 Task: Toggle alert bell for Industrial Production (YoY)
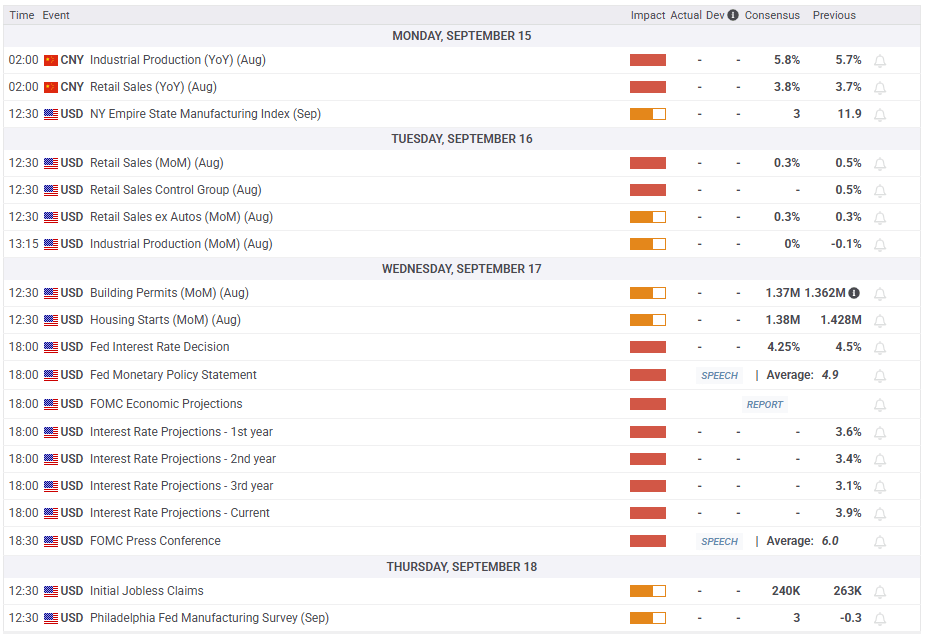(880, 61)
